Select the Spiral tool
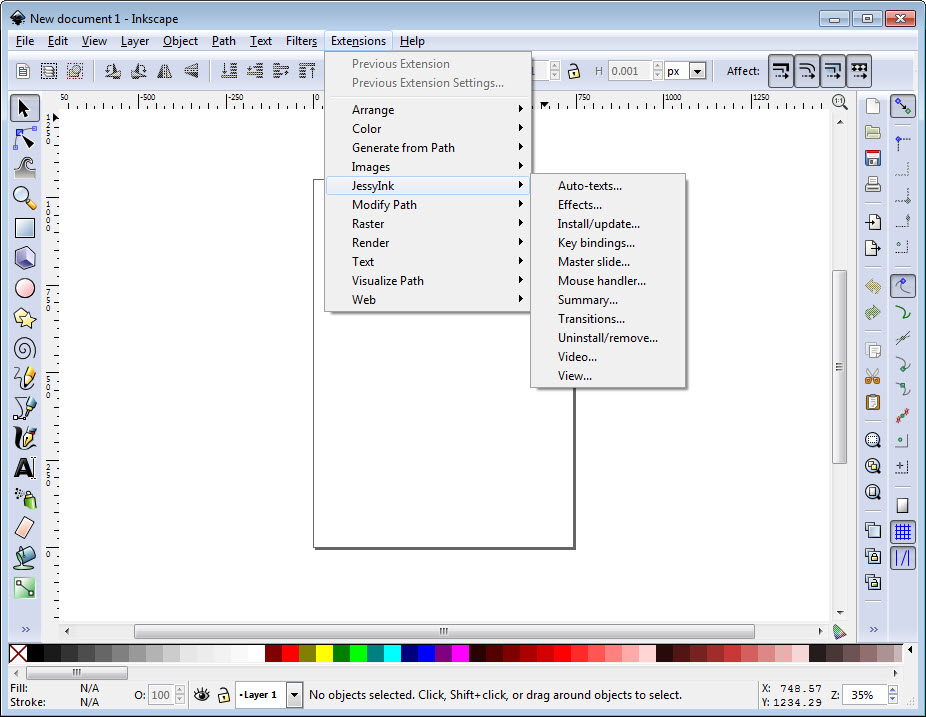 (24, 348)
